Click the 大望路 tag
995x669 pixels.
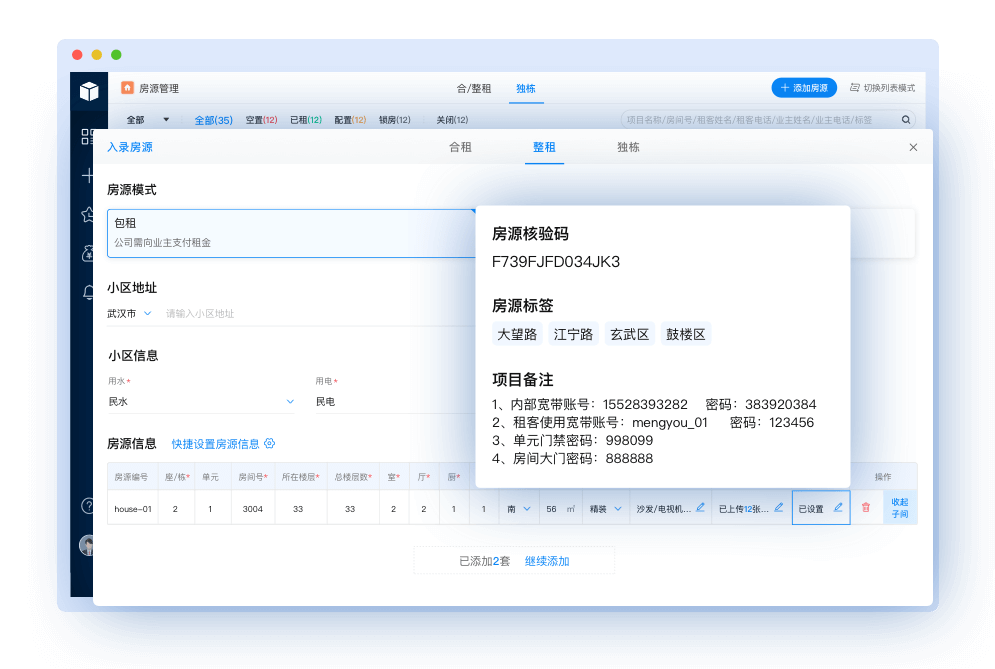(x=517, y=334)
